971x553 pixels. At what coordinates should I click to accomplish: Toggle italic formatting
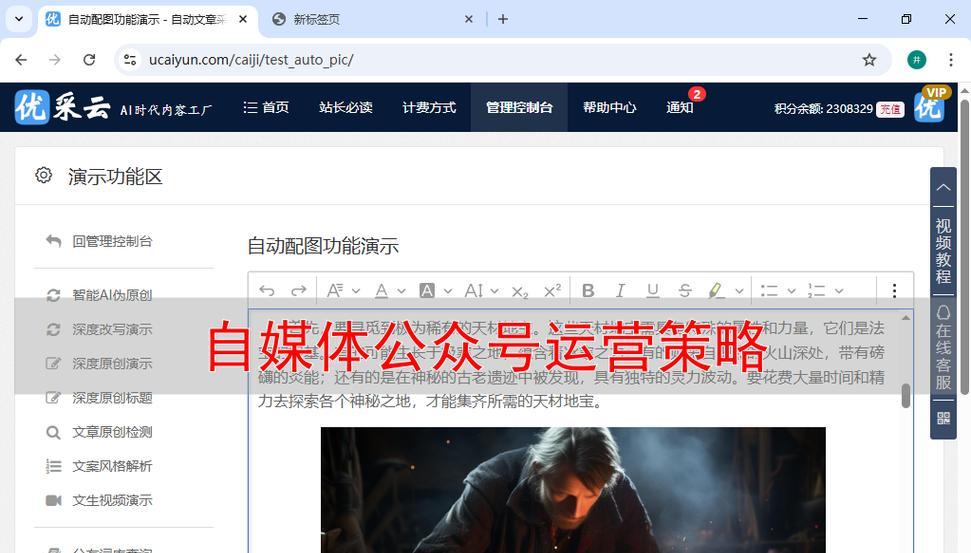click(620, 290)
